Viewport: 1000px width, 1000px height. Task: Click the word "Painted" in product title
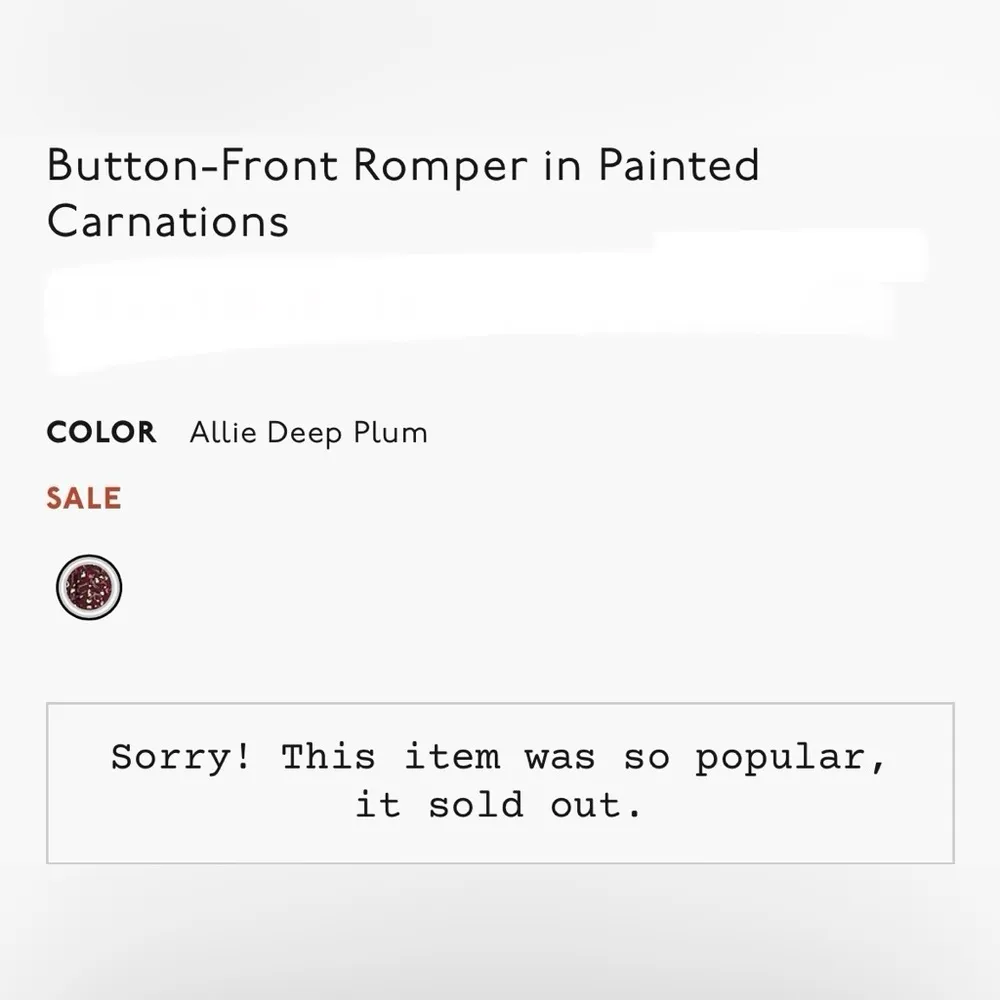[679, 165]
